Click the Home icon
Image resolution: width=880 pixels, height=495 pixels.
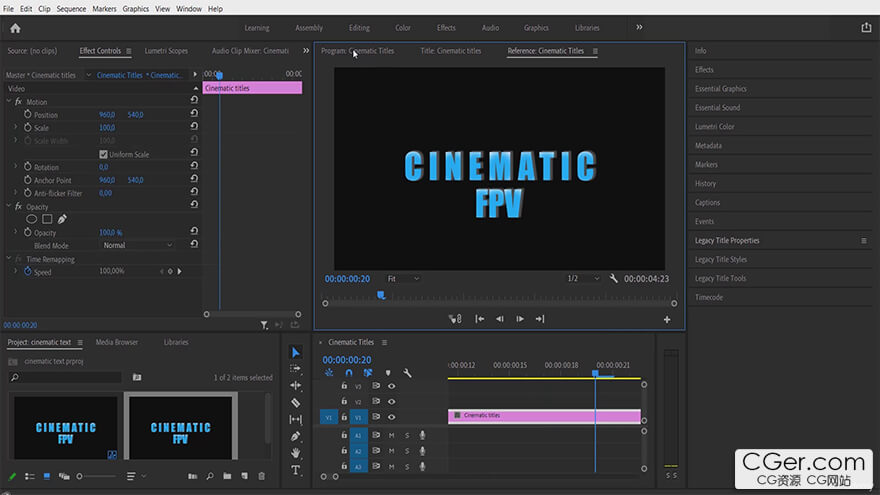pos(15,28)
